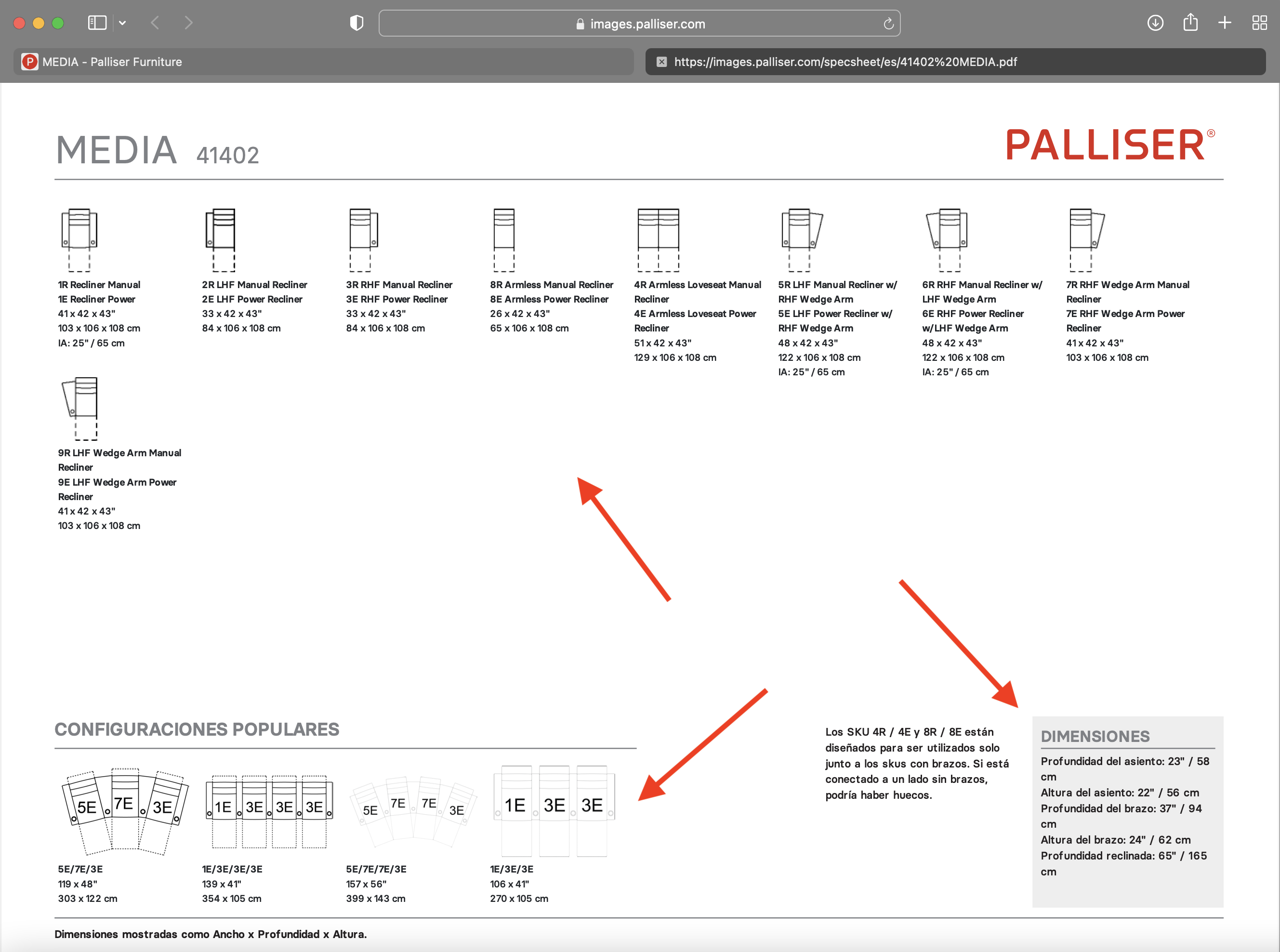Viewport: 1280px width, 952px height.
Task: Click the text '65 x 106 x 108 cm'
Action: pos(529,328)
